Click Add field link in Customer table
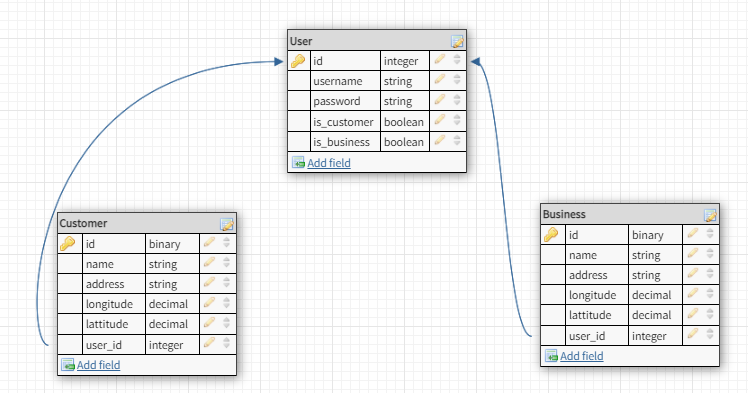 click(x=98, y=365)
